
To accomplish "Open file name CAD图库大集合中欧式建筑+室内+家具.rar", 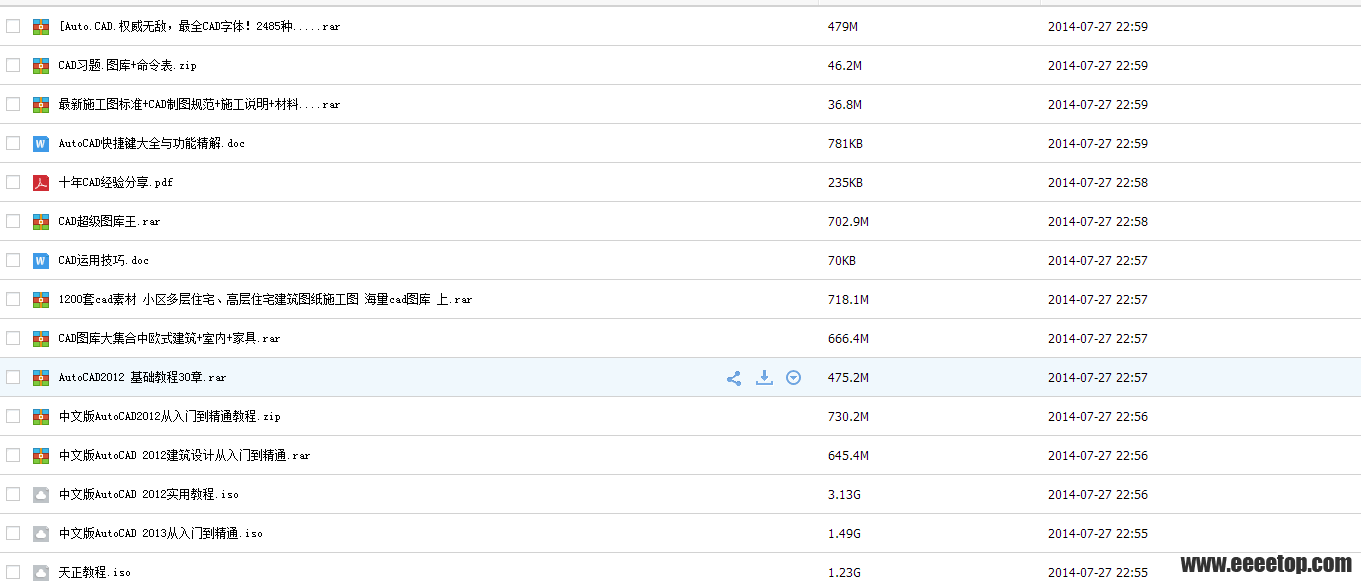I will tap(169, 339).
